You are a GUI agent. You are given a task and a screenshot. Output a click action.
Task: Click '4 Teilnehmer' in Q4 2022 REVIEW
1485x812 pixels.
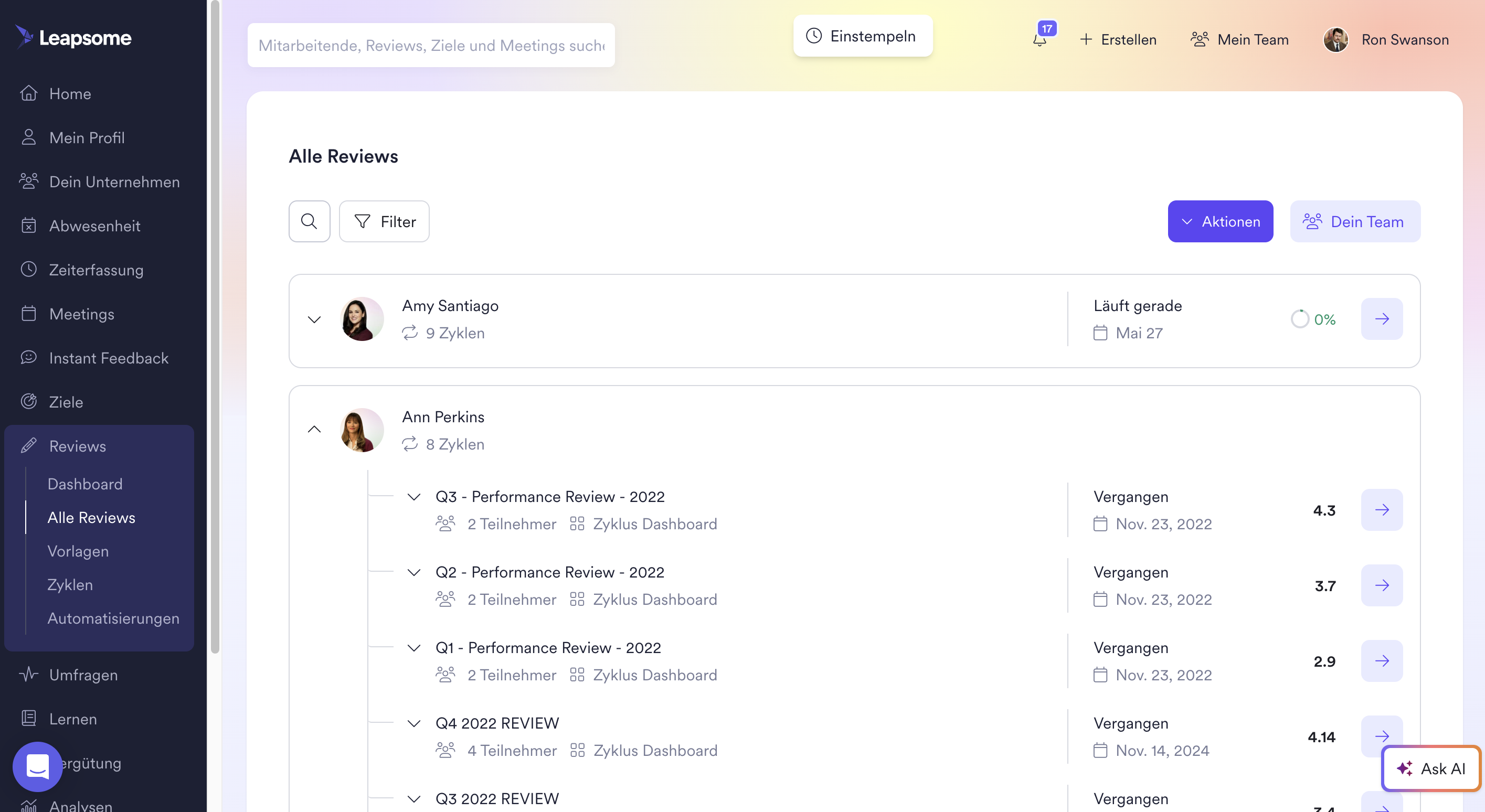pos(512,750)
